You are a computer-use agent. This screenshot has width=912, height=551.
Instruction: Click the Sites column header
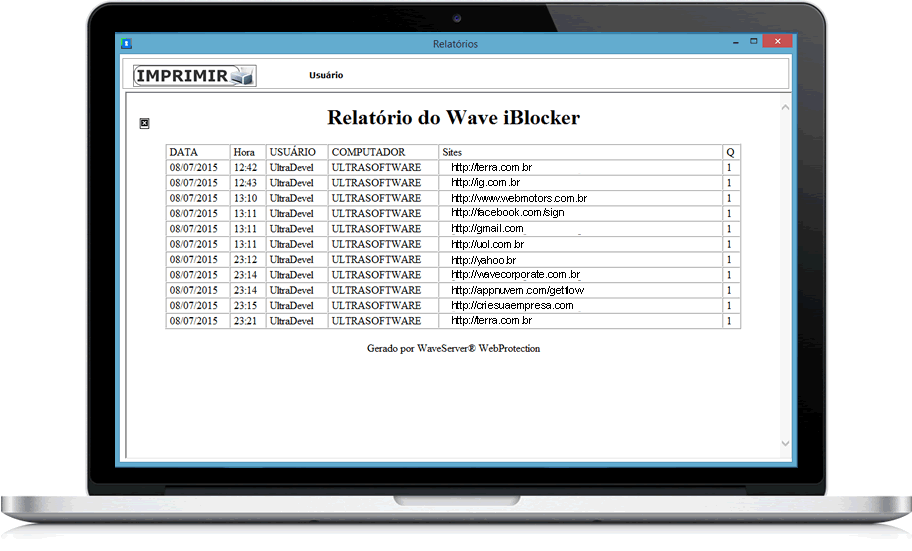tap(452, 152)
